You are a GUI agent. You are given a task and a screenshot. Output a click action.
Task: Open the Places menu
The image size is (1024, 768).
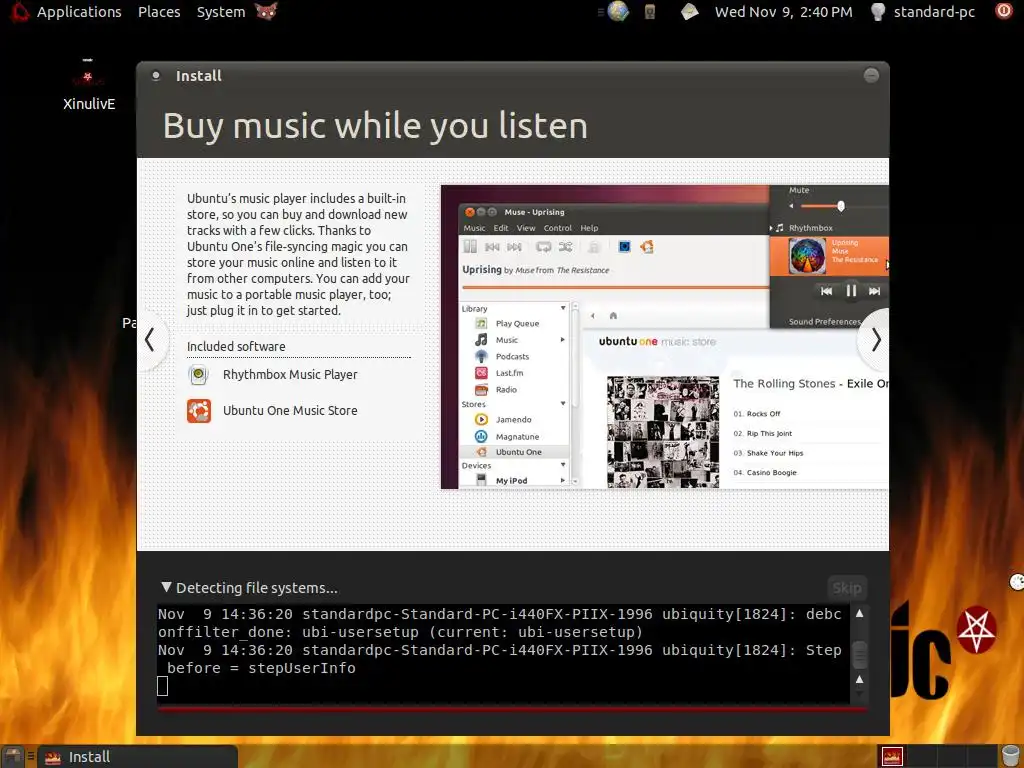coord(159,12)
